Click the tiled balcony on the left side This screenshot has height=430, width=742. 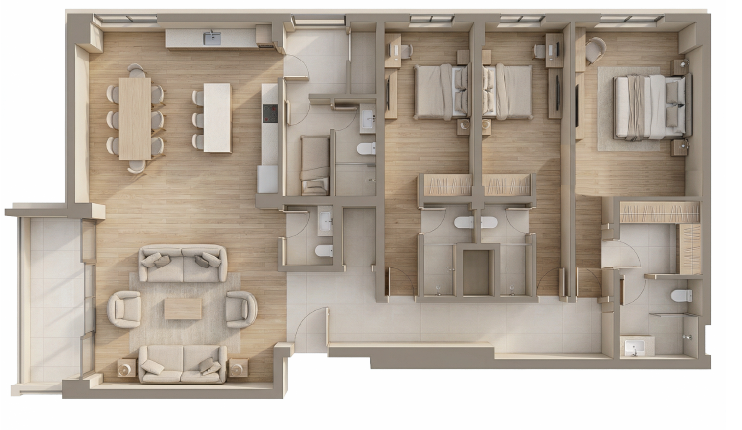point(50,299)
